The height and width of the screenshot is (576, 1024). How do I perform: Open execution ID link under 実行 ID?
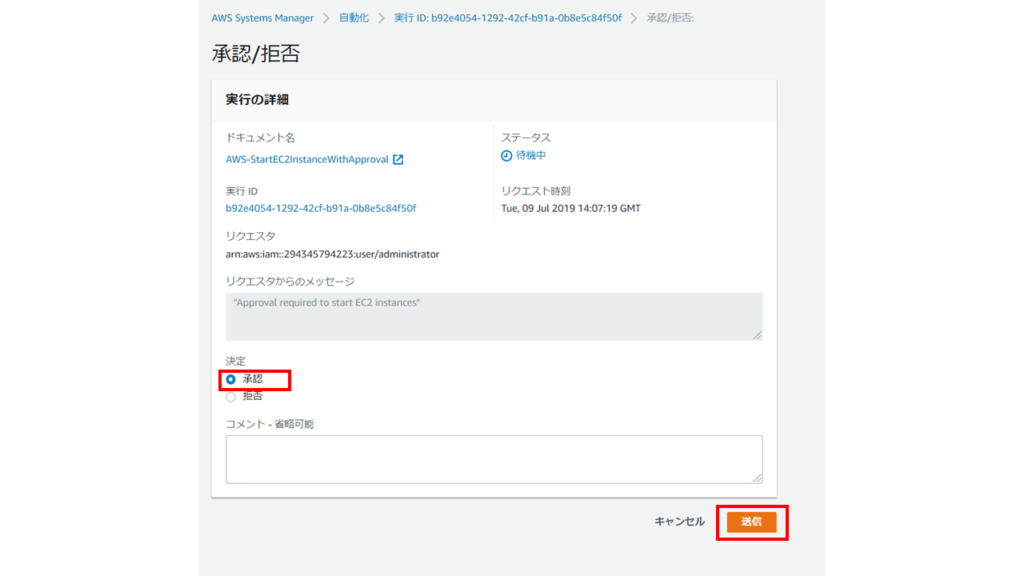tap(321, 208)
